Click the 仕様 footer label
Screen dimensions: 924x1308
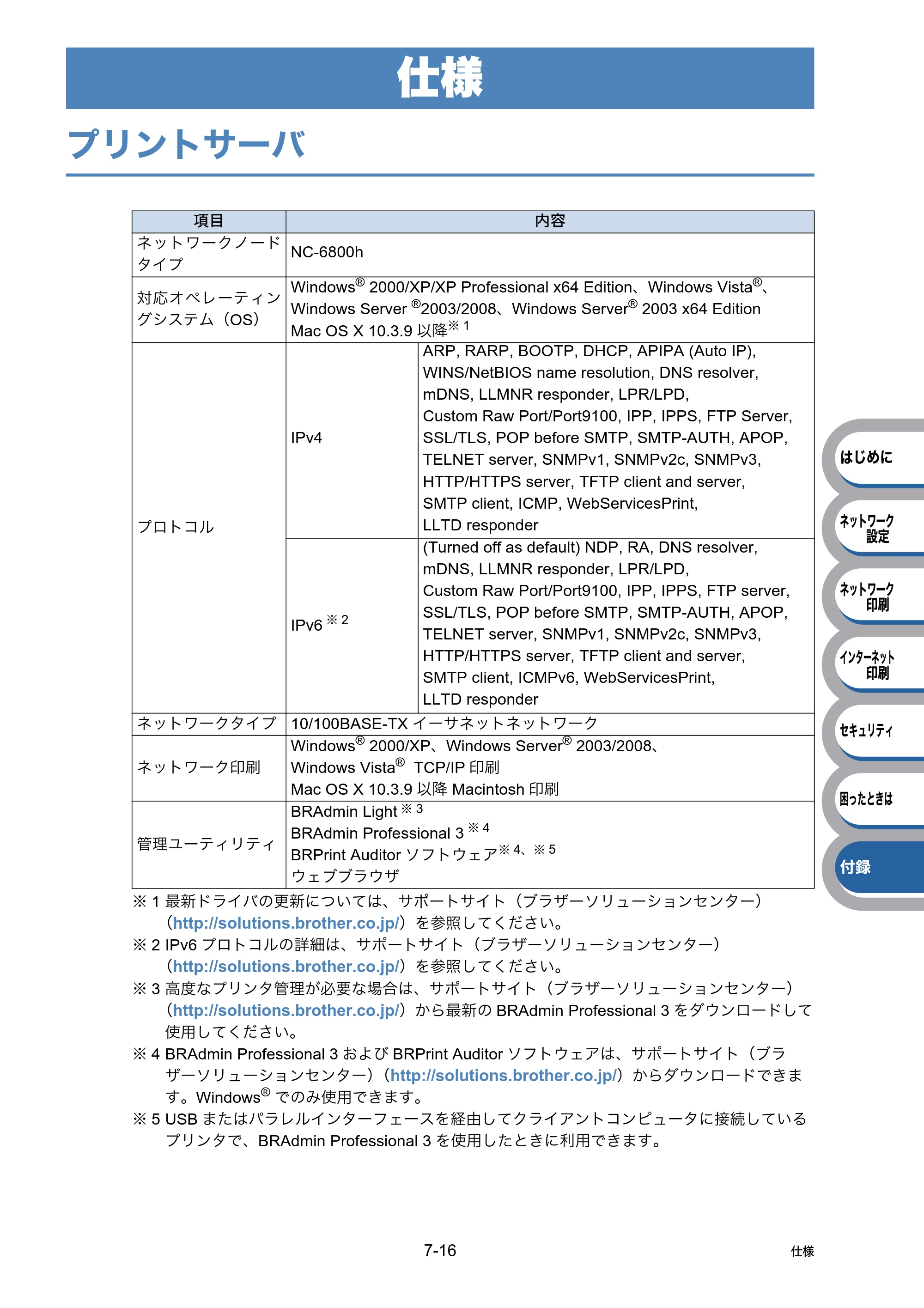pyautogui.click(x=802, y=1251)
